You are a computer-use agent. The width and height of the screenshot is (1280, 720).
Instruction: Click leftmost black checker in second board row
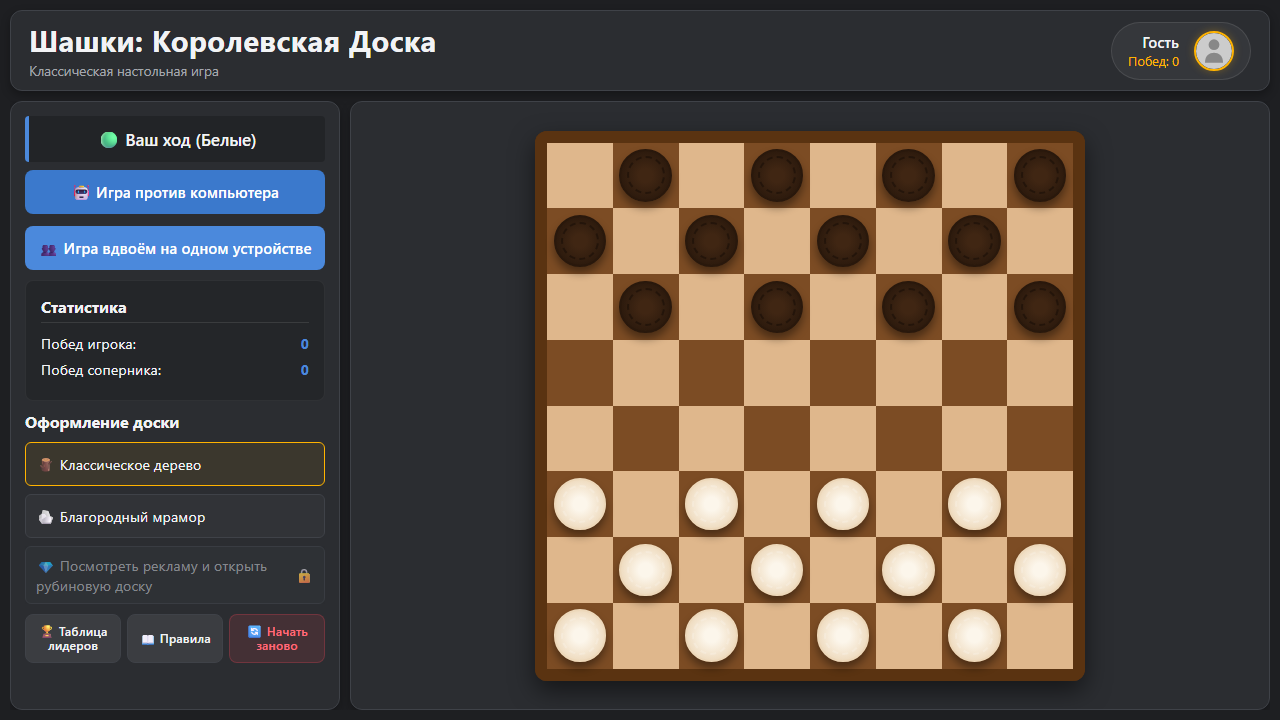[x=580, y=241]
